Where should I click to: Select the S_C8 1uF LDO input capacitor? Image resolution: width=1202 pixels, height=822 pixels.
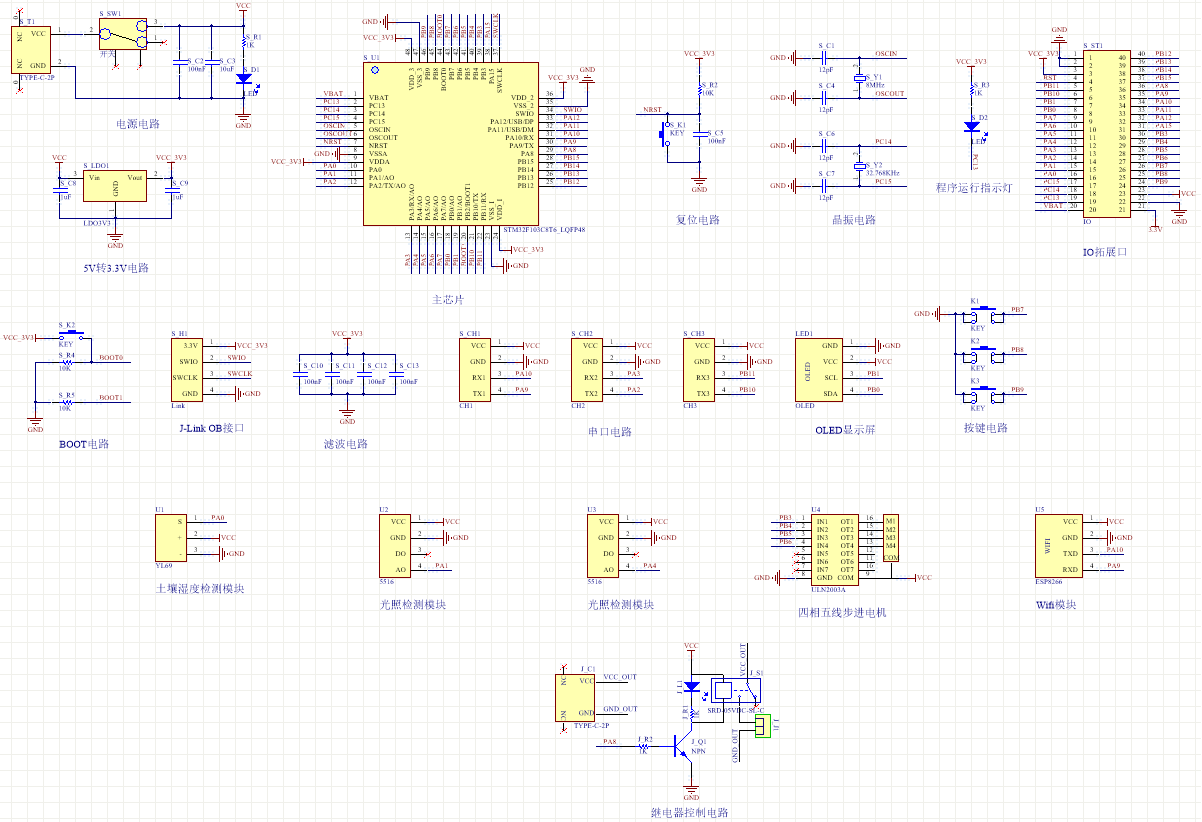(59, 190)
